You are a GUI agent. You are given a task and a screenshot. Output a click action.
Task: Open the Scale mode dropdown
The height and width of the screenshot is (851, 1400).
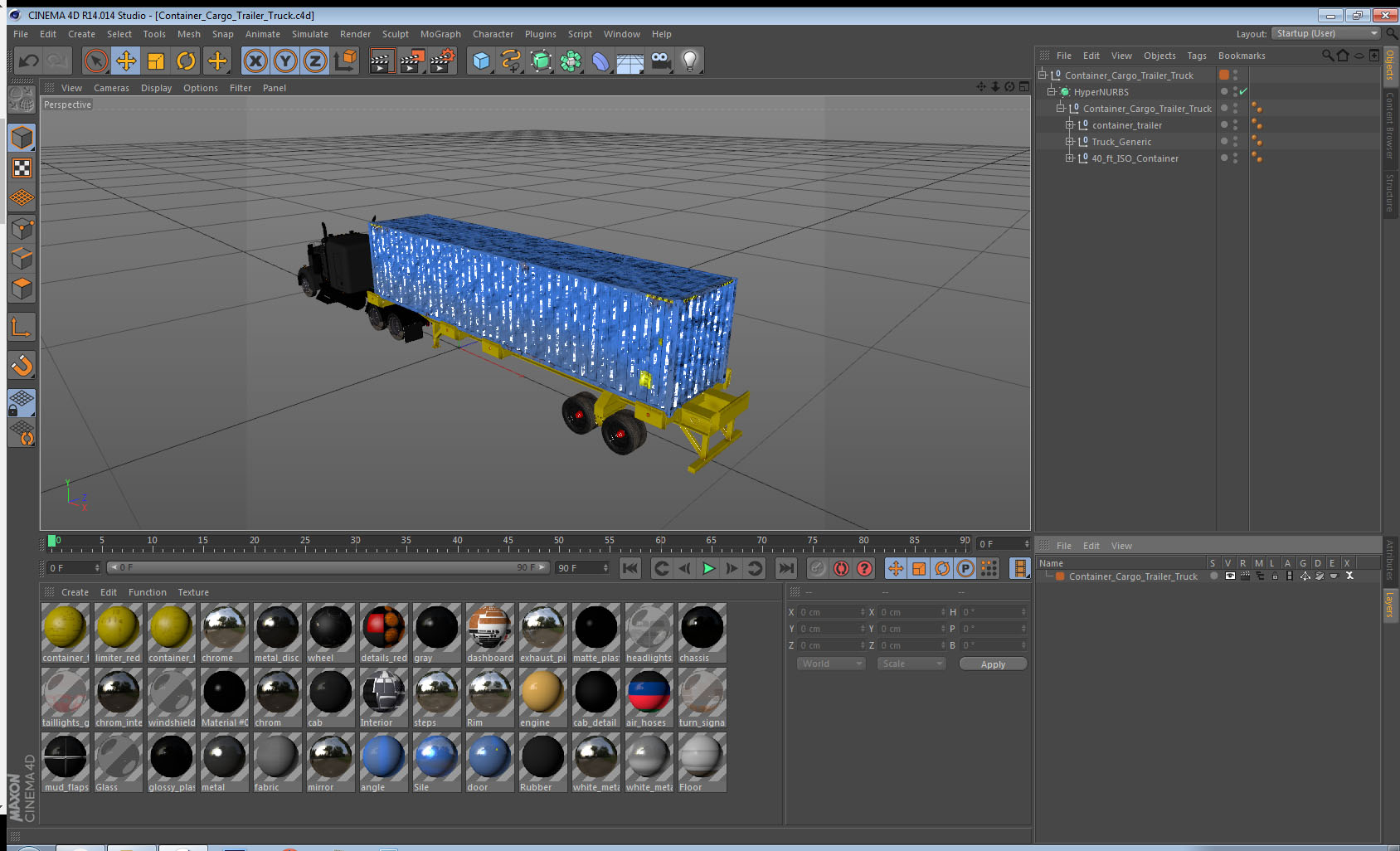tap(911, 664)
